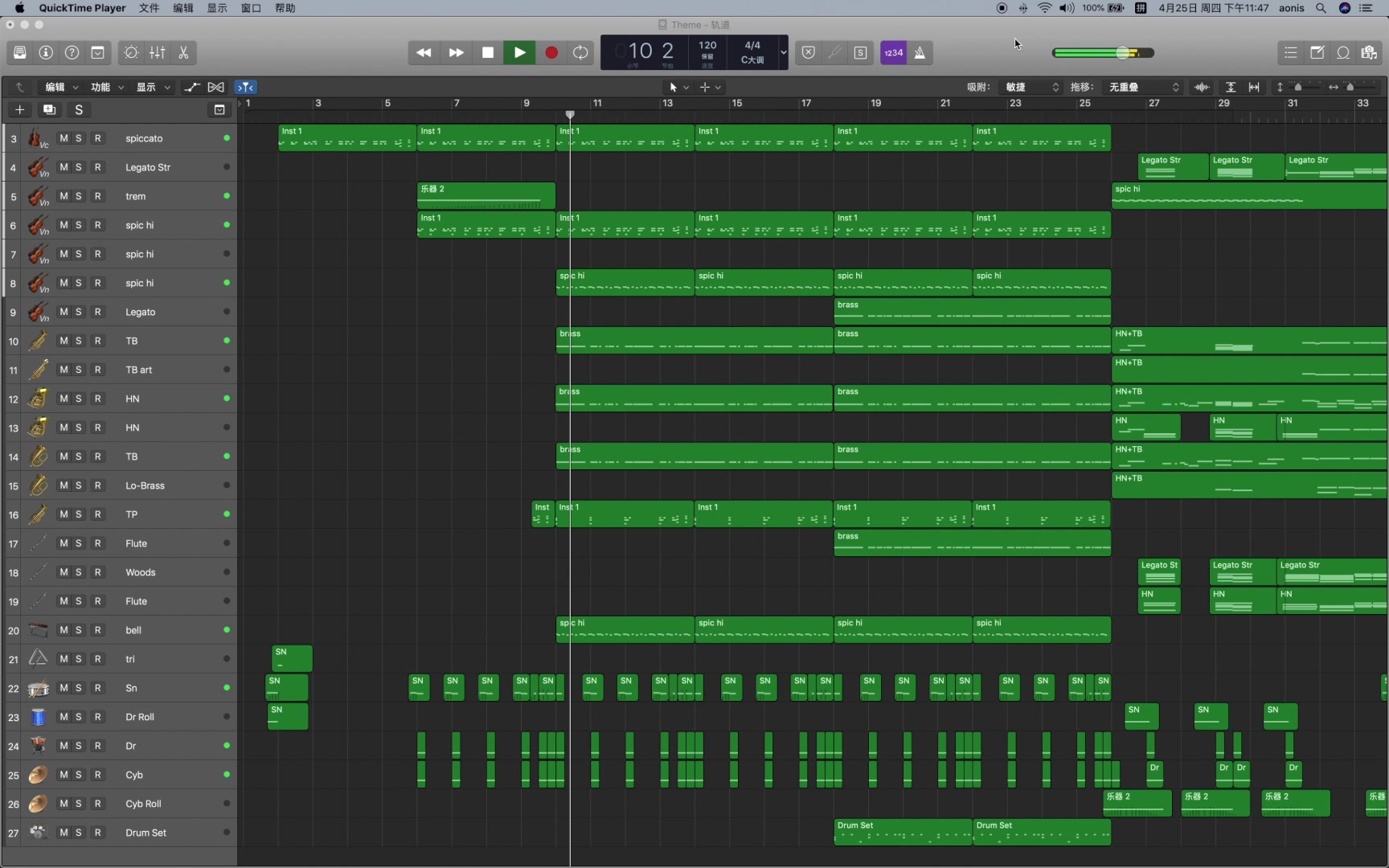Screen dimensions: 1389x868
Task: Select the 乐器 2 region on trem track
Action: pos(486,196)
